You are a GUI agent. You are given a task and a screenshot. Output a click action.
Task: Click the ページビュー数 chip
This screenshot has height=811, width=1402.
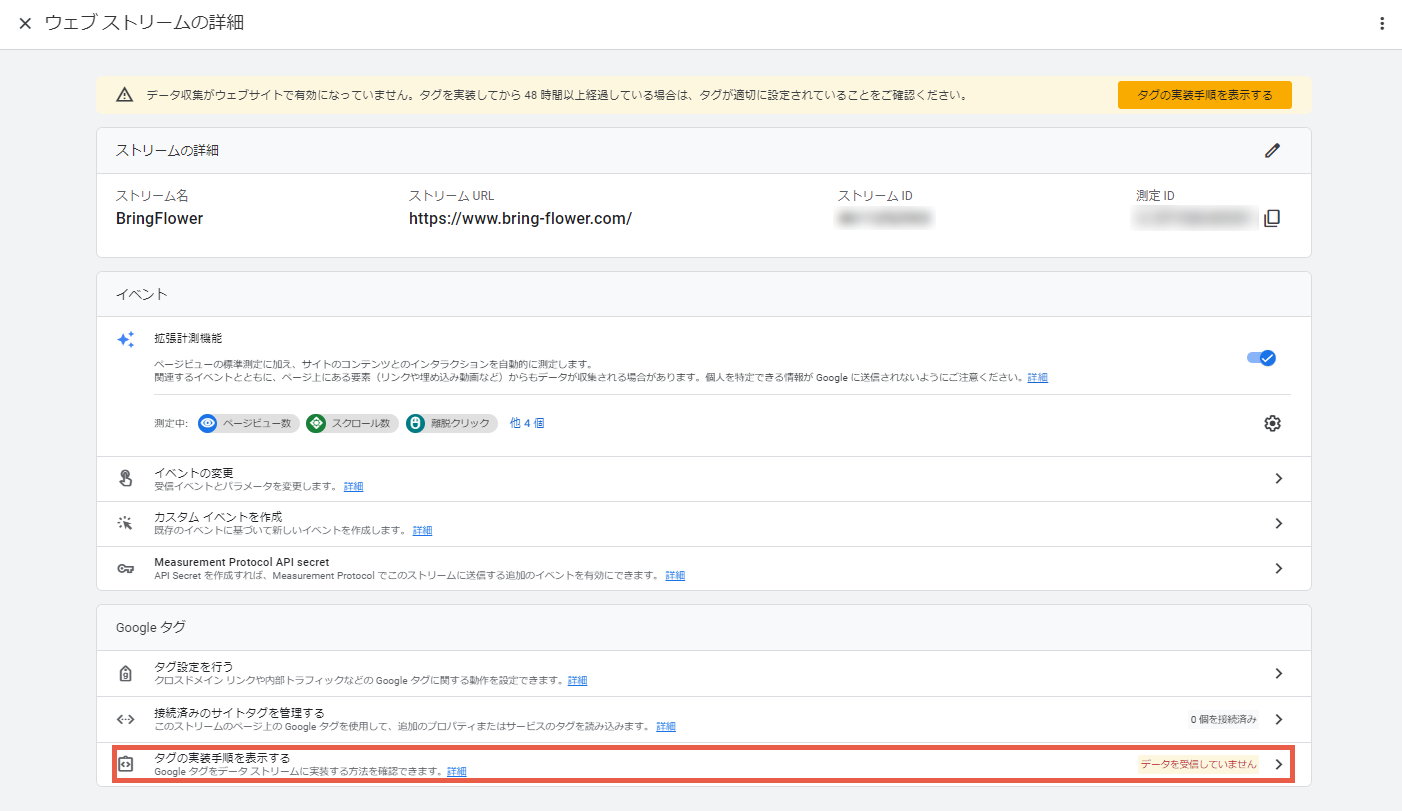tap(249, 423)
